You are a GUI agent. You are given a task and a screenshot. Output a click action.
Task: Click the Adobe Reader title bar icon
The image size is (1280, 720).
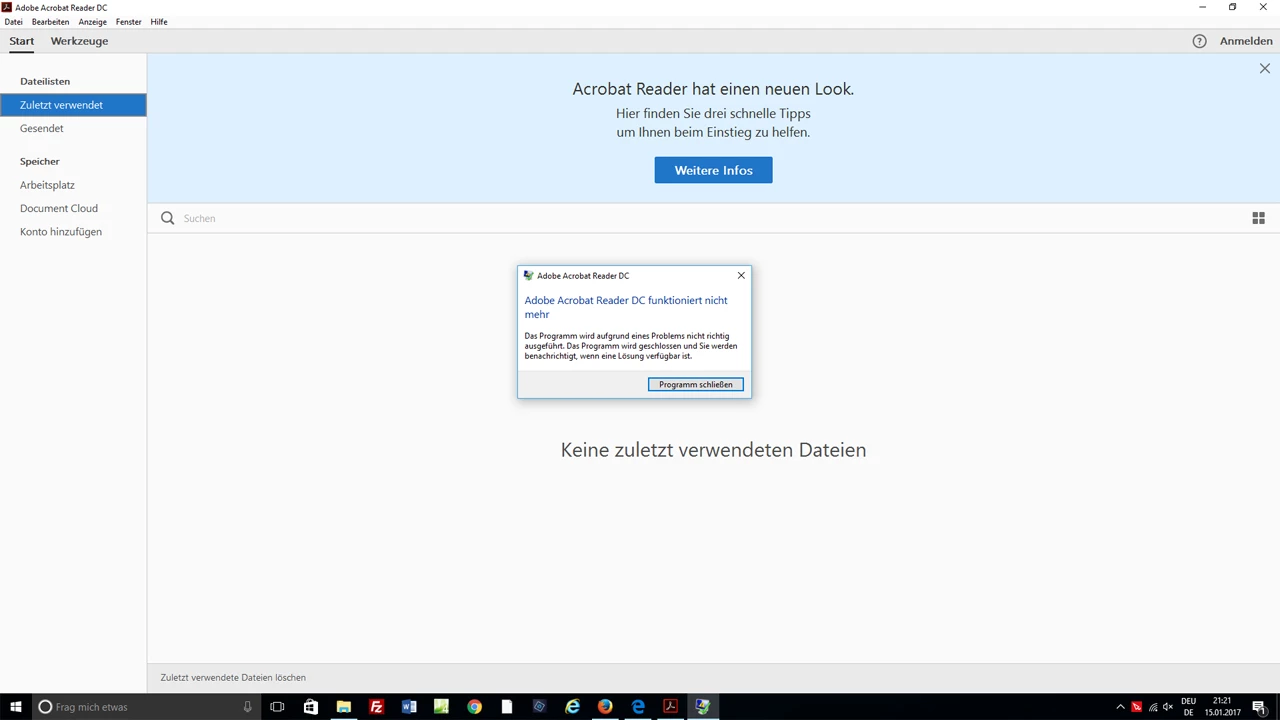7,7
